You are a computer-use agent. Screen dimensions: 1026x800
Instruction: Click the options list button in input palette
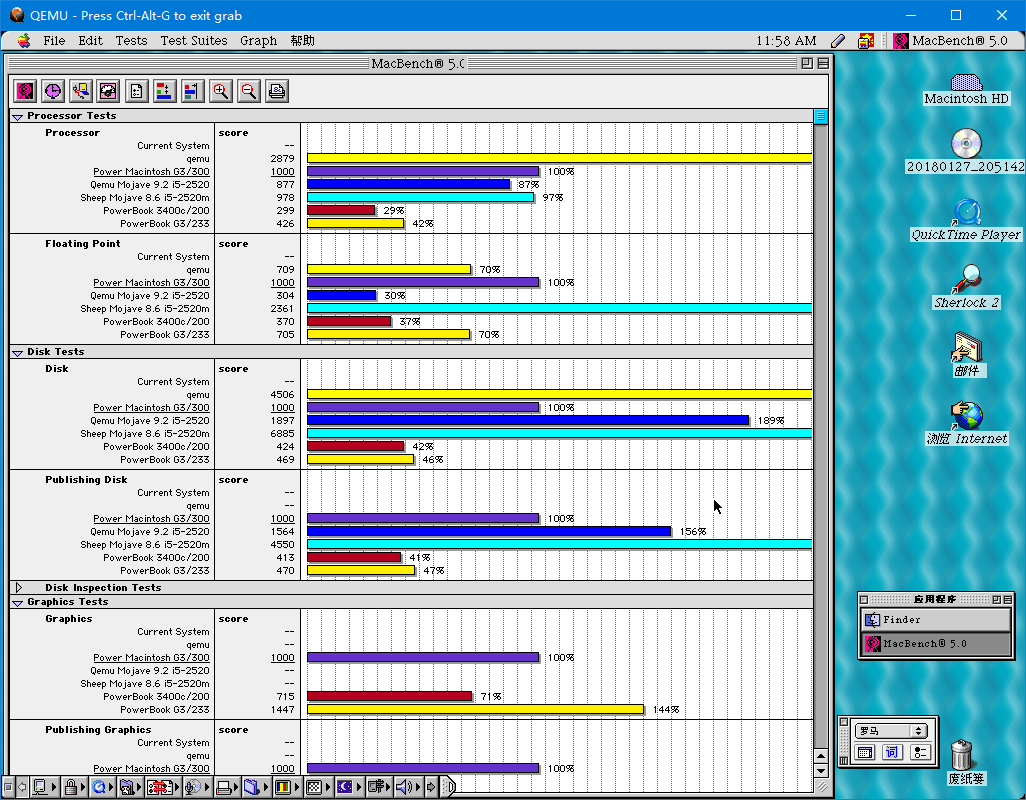[x=919, y=752]
